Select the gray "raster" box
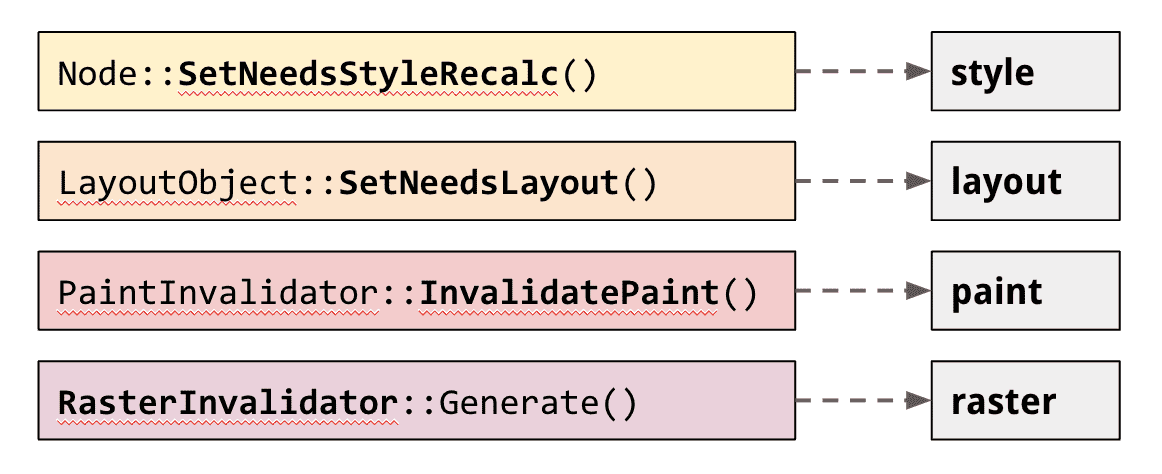1162x474 pixels. [1025, 402]
